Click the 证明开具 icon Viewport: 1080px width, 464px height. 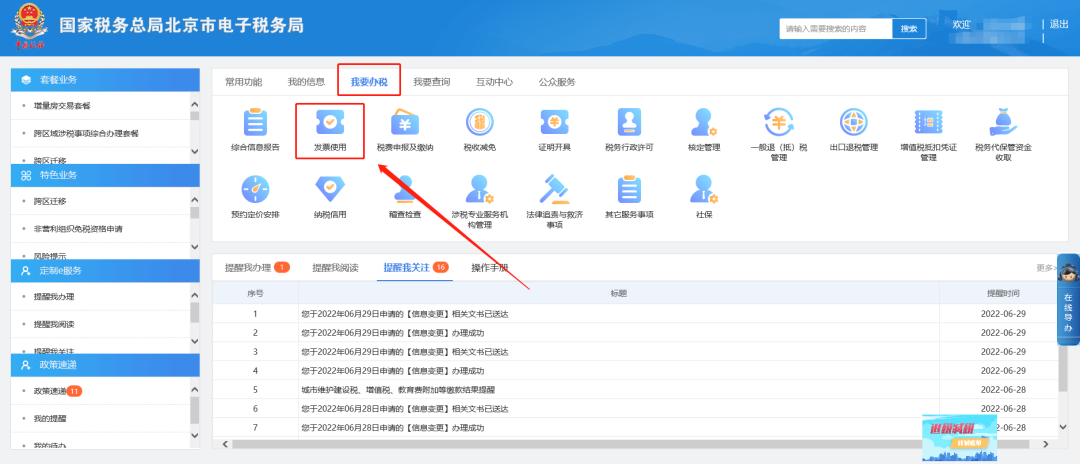click(553, 123)
